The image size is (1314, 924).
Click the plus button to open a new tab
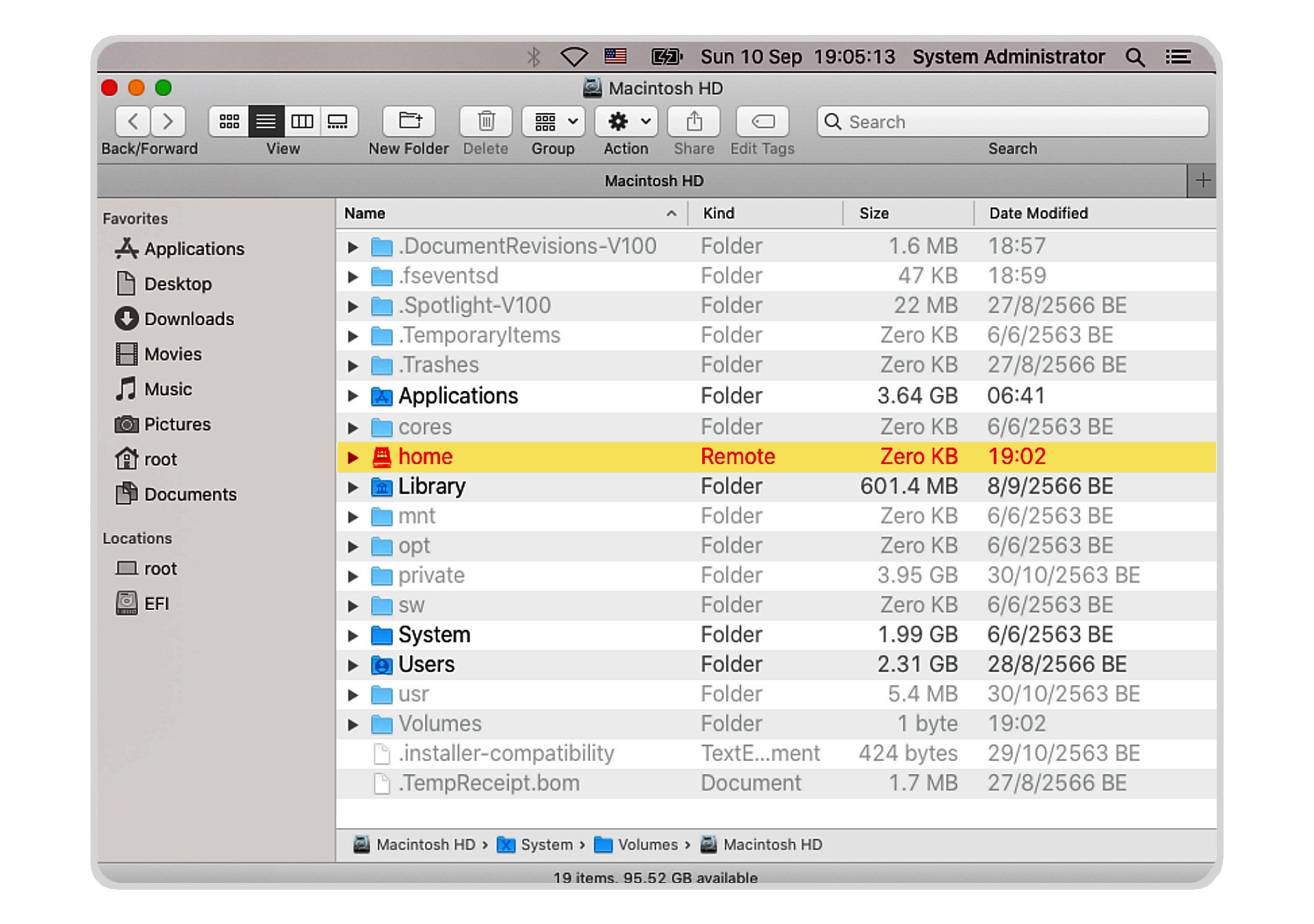[1202, 180]
